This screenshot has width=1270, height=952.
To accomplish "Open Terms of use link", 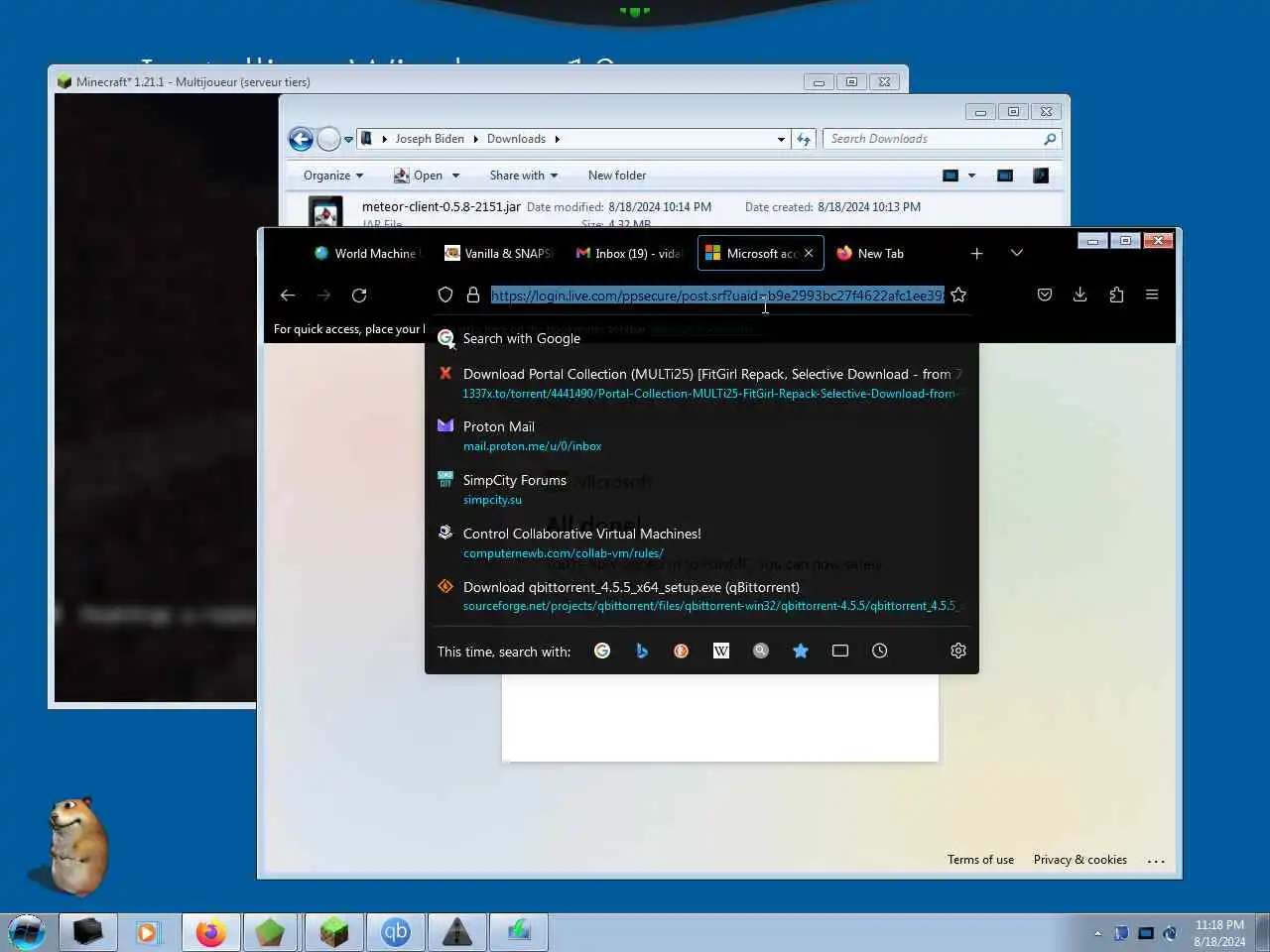I will [980, 860].
